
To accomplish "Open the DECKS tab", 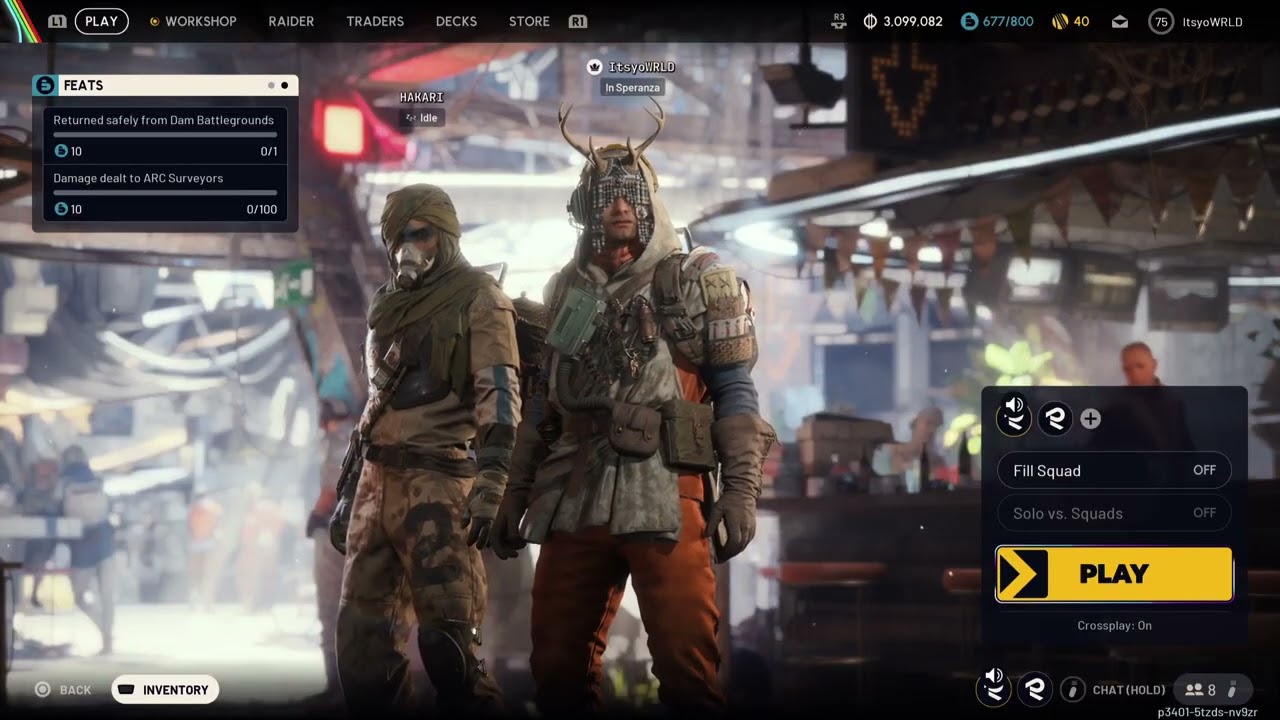I will pyautogui.click(x=456, y=21).
